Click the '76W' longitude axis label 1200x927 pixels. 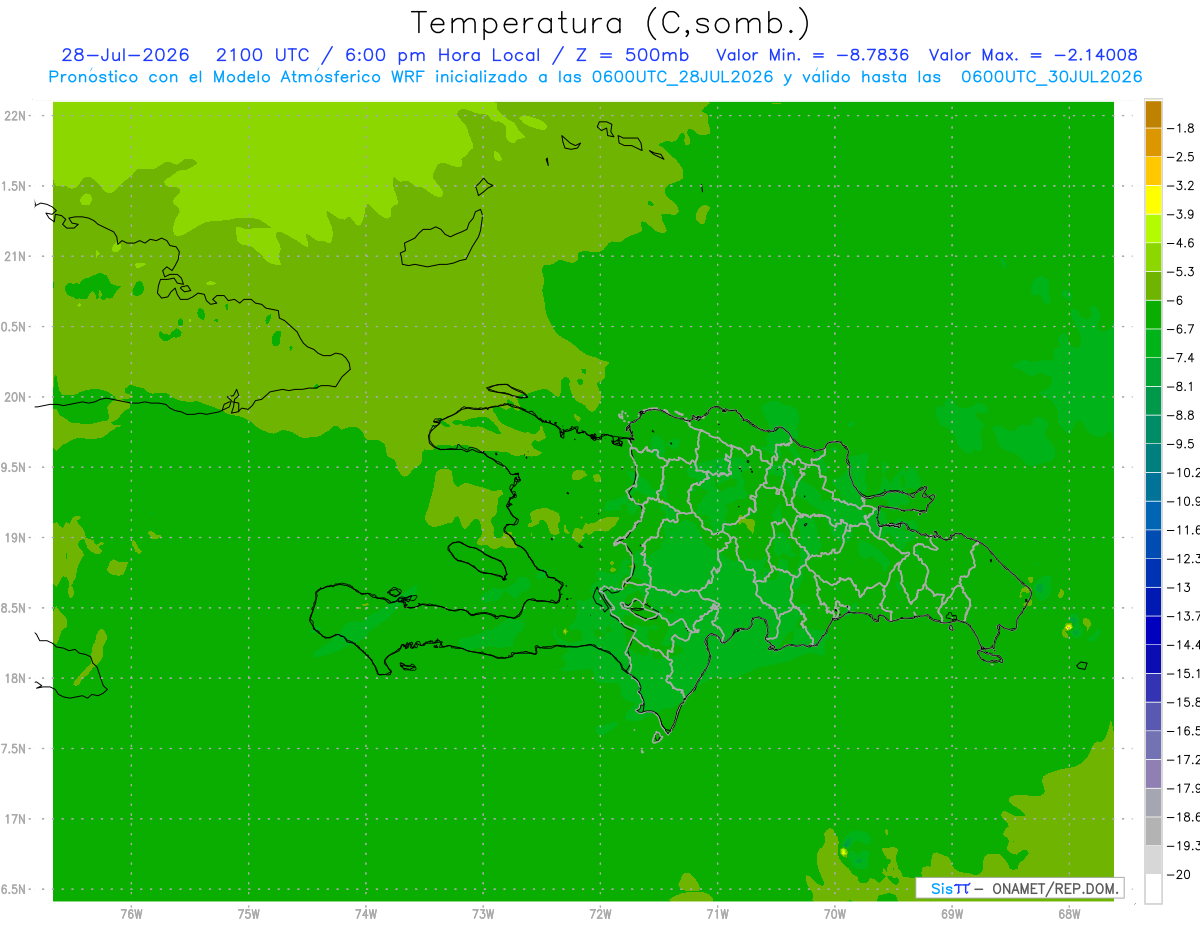(x=131, y=914)
